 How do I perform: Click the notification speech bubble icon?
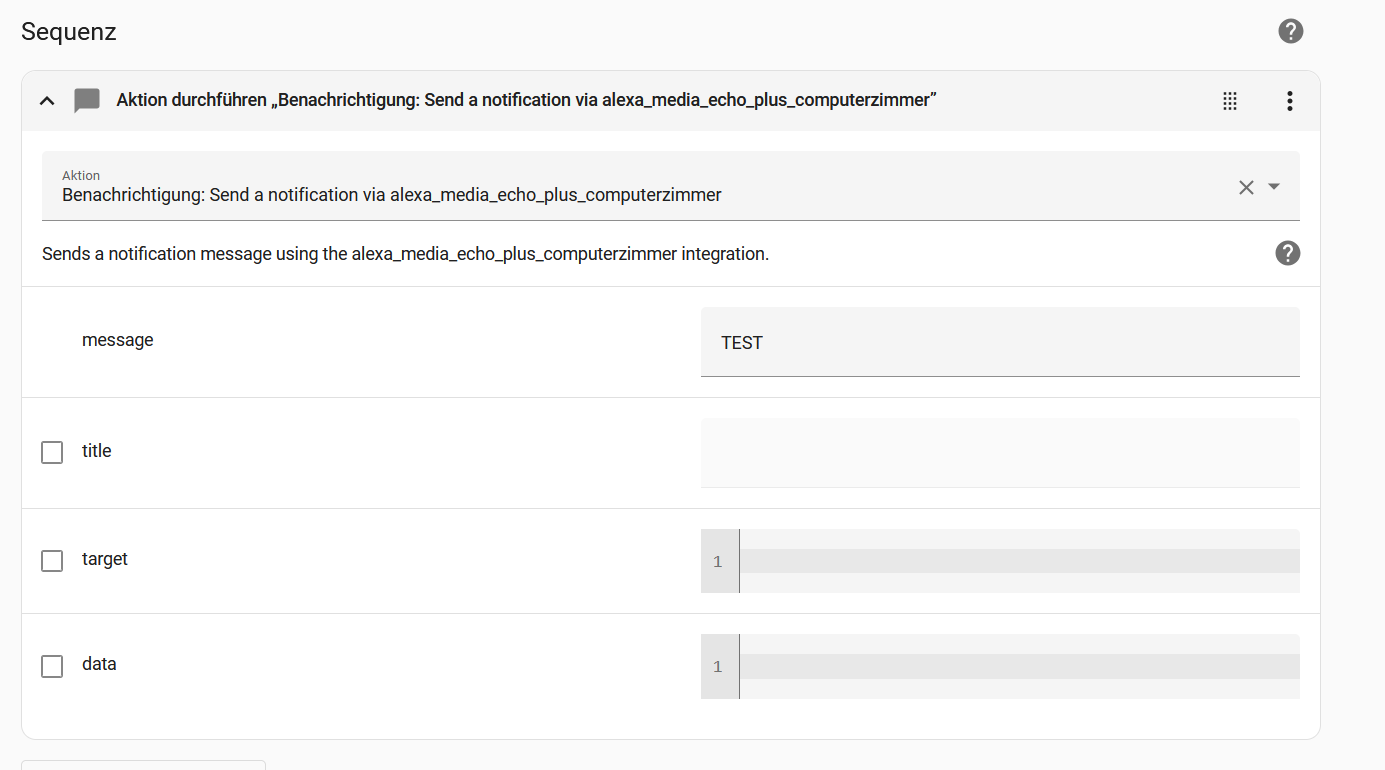coord(87,100)
